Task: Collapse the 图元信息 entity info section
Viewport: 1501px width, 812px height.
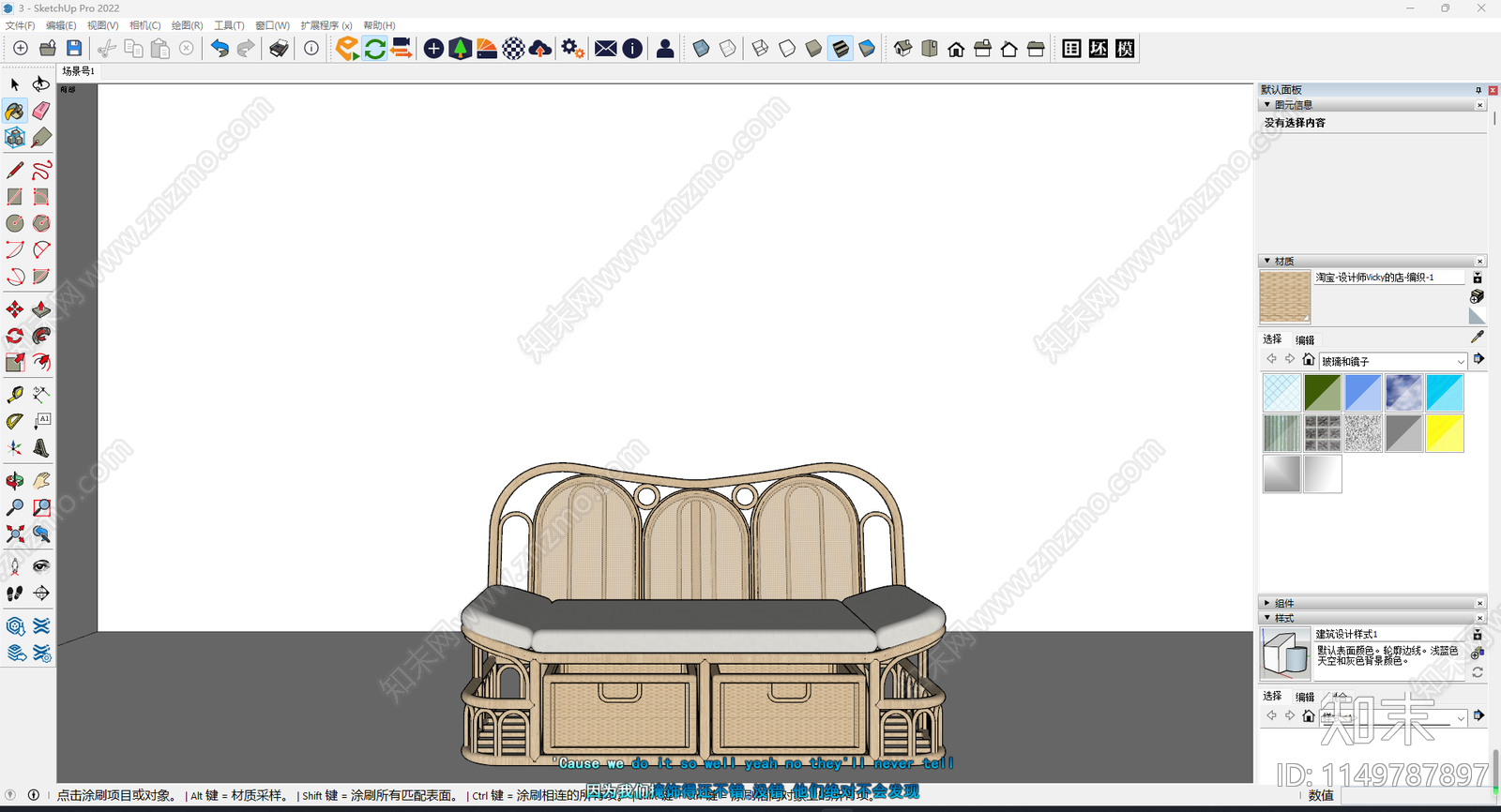Action: point(1267,105)
